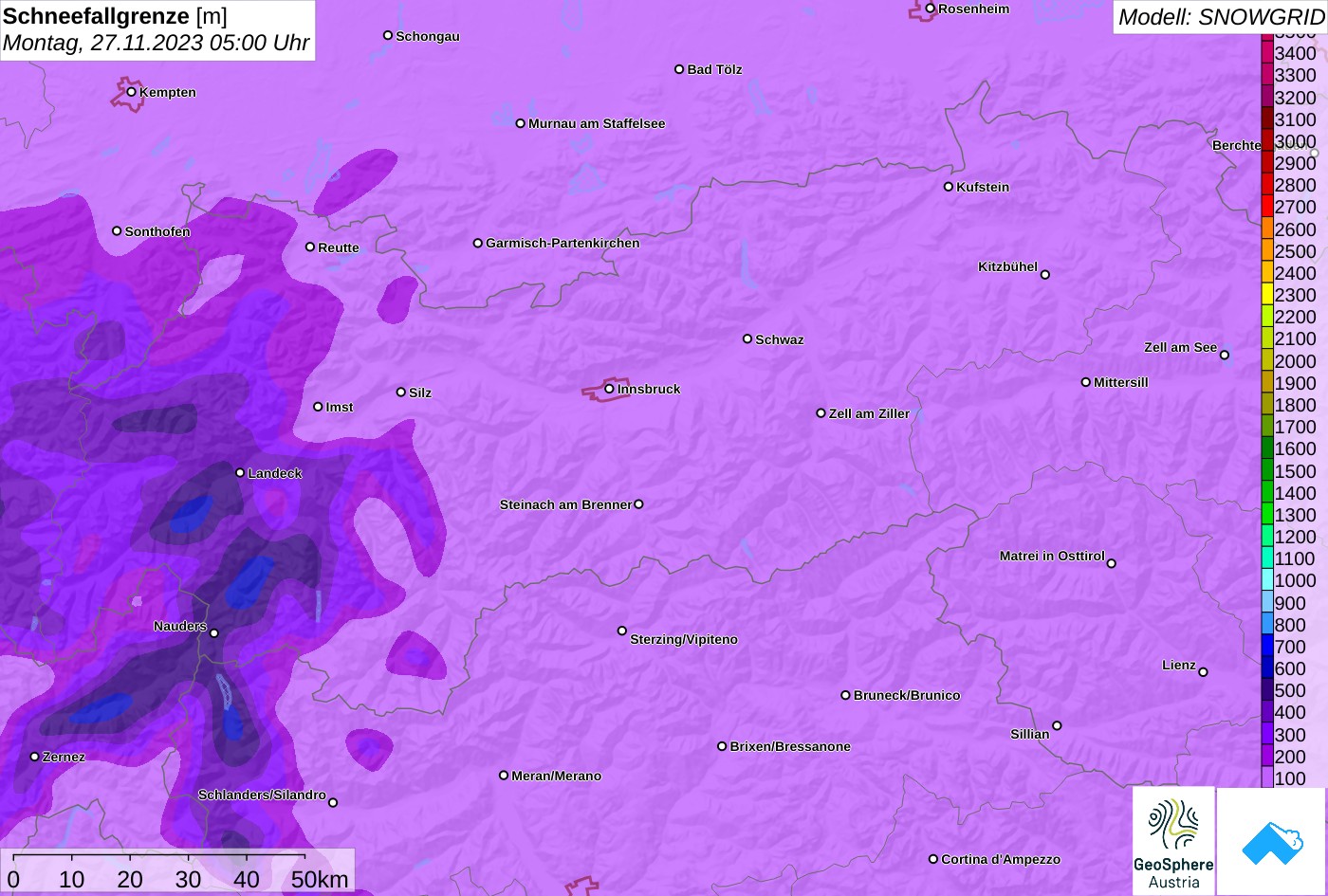
Task: Select the 1500 m green legend swatch
Action: pos(1267,470)
